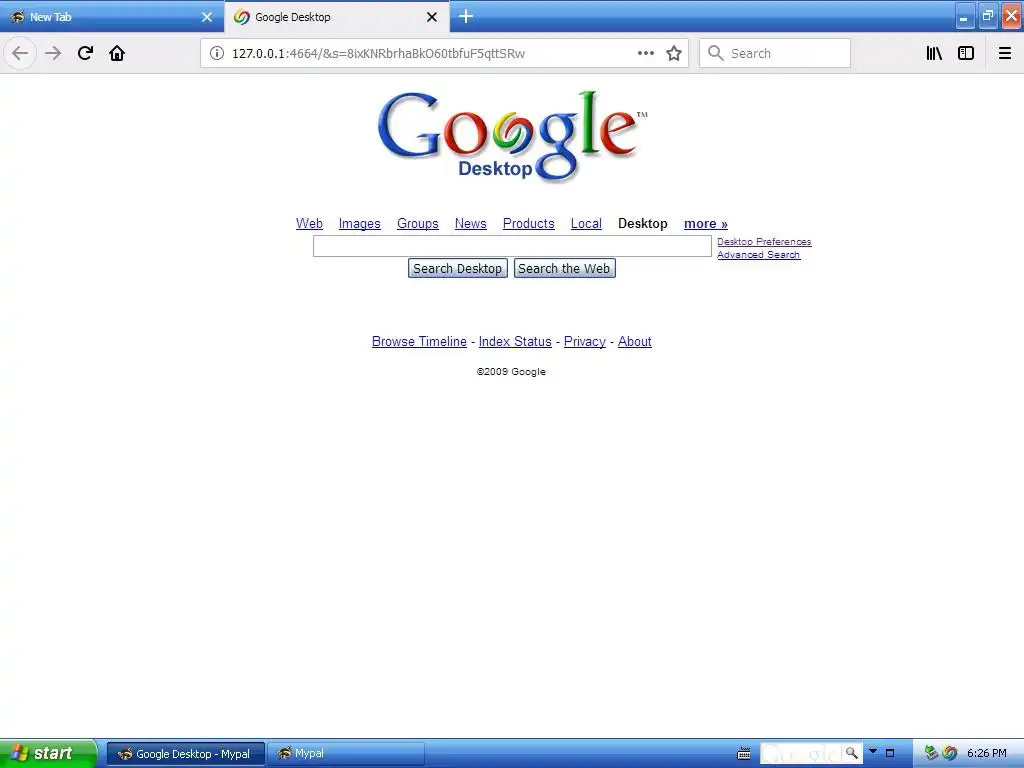
Task: Click the Google Desktop search field
Action: coord(512,246)
